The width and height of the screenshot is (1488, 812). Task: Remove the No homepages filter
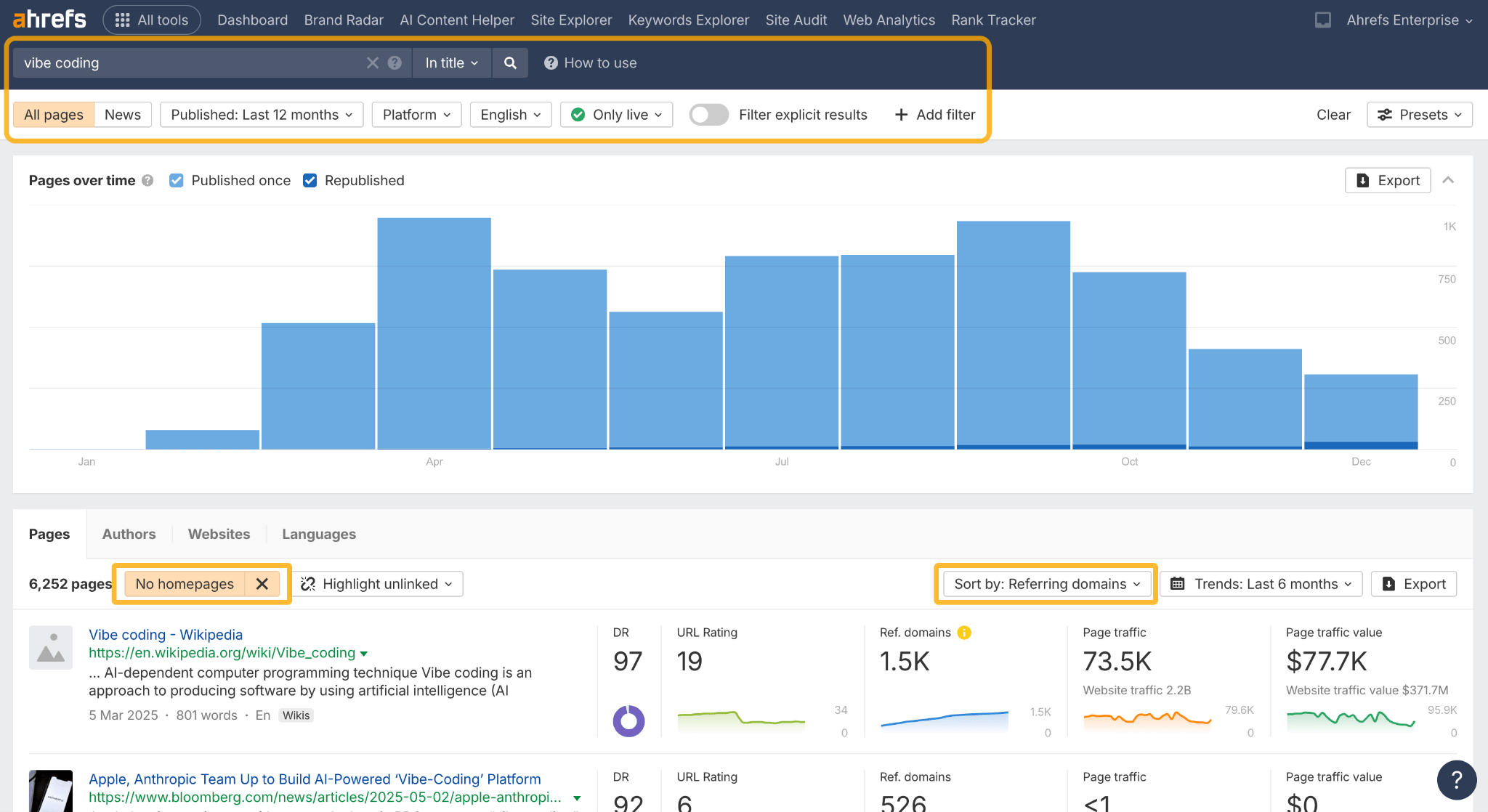click(x=262, y=583)
